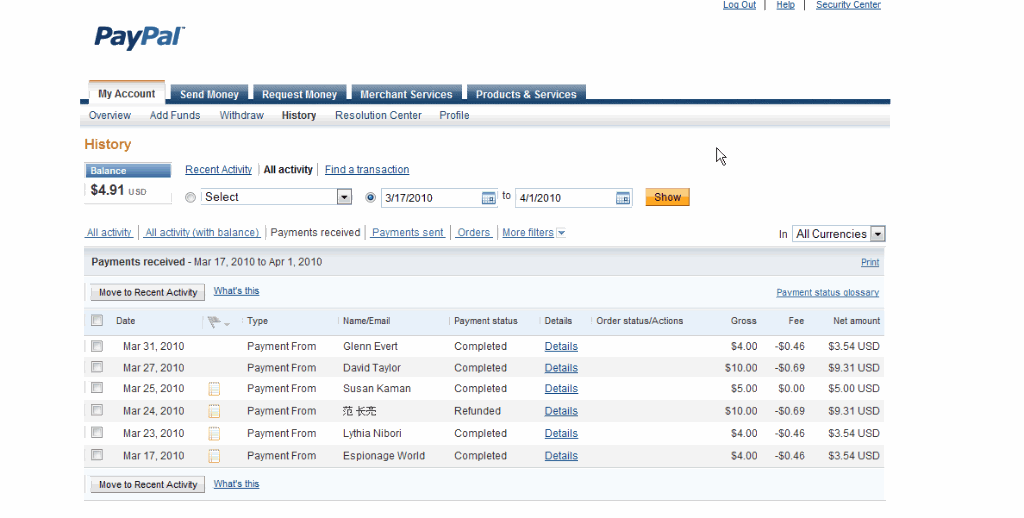Open the Payment status glossary link
1024x518 pixels.
point(827,293)
